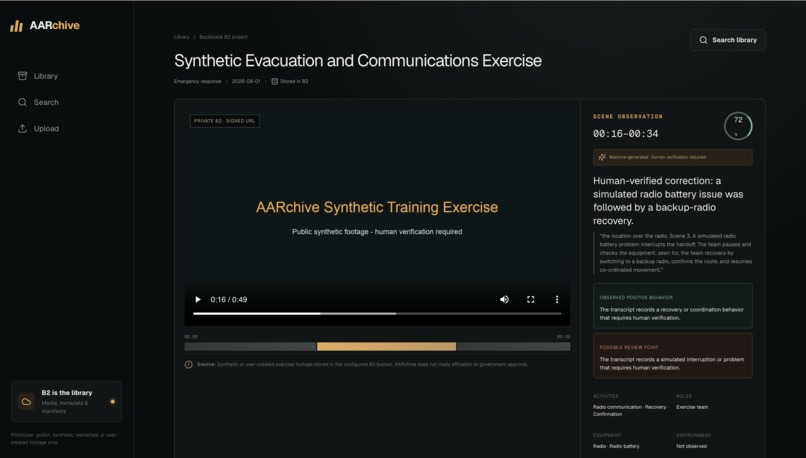Enter fullscreen video mode
The width and height of the screenshot is (806, 458).
click(x=530, y=300)
